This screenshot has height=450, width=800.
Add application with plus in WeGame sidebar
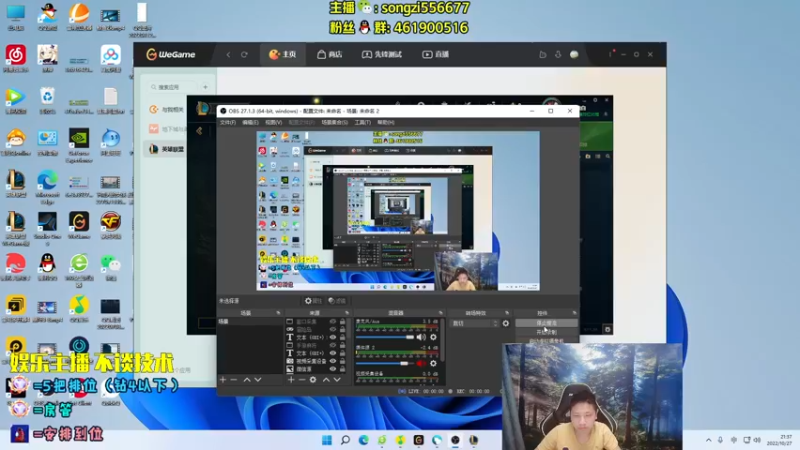pos(205,87)
